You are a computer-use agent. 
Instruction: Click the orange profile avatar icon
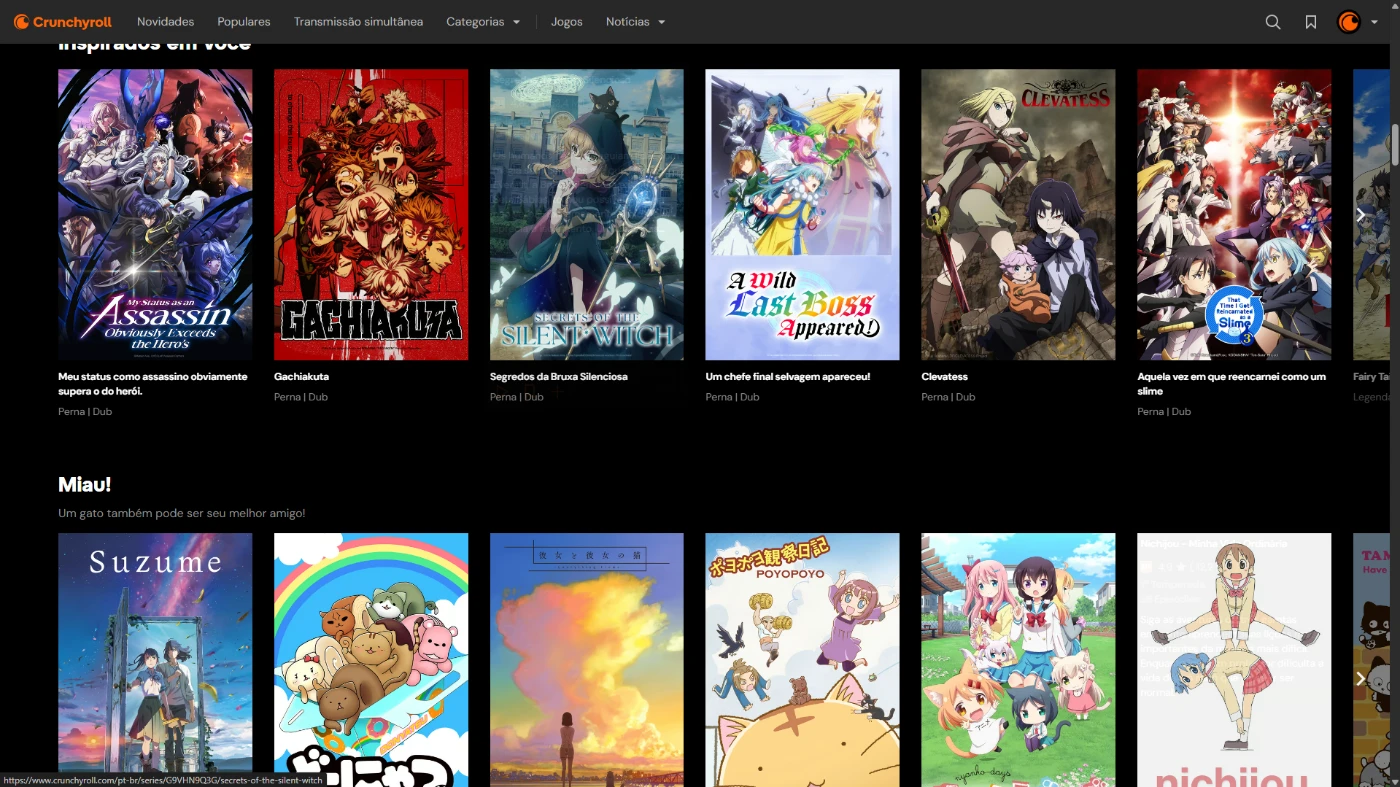click(x=1349, y=22)
